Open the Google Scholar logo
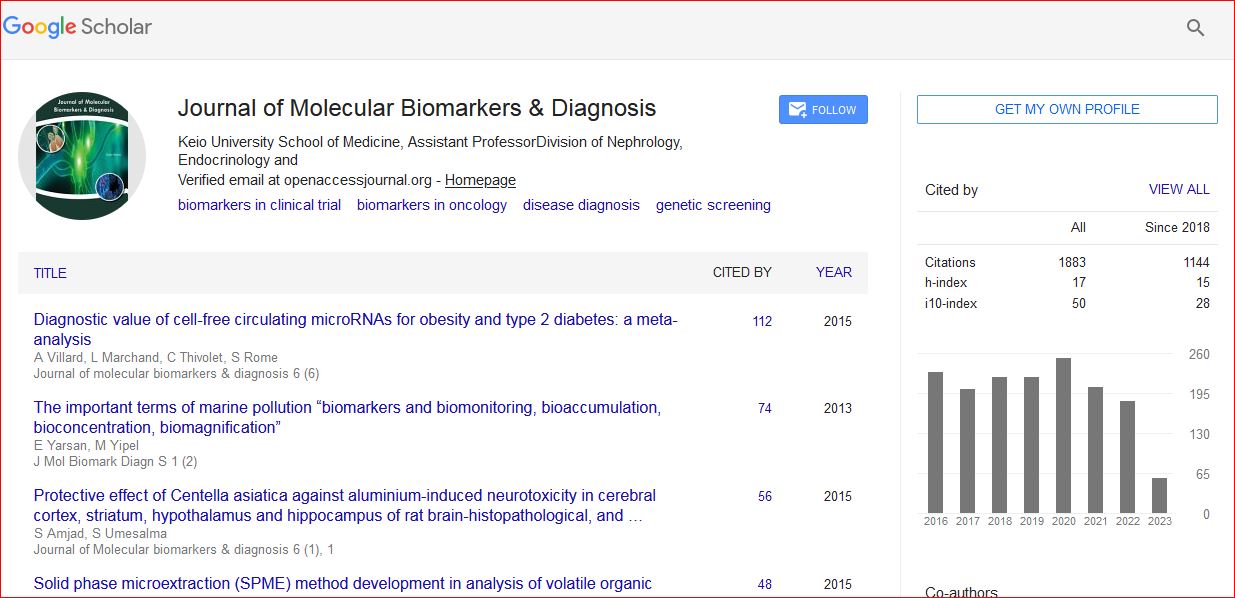 78,27
